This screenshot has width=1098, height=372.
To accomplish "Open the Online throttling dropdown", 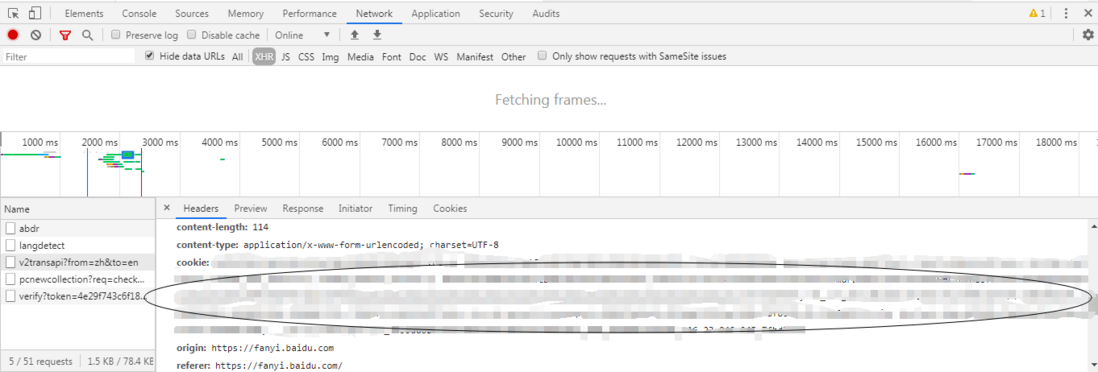I will pos(302,35).
